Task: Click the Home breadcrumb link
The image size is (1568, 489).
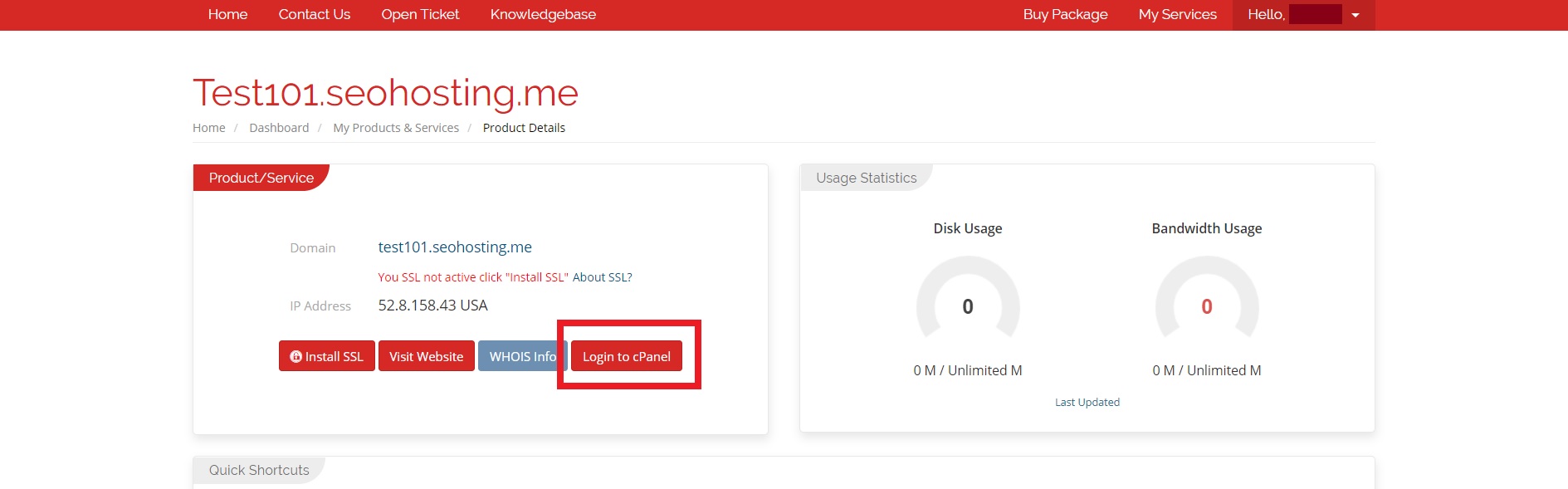Action: point(208,128)
